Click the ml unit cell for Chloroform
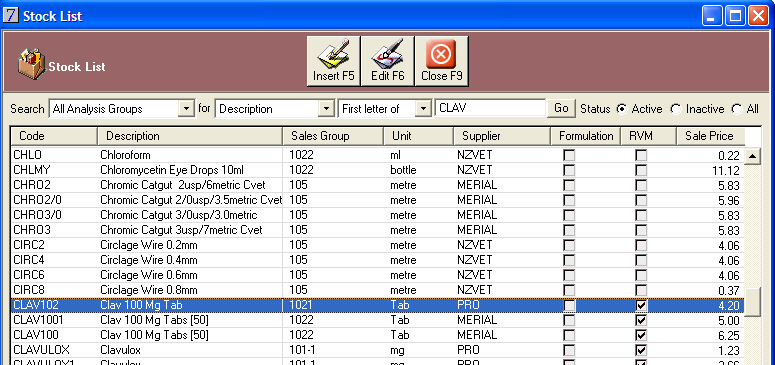Viewport: 775px width, 365px height. (x=419, y=155)
